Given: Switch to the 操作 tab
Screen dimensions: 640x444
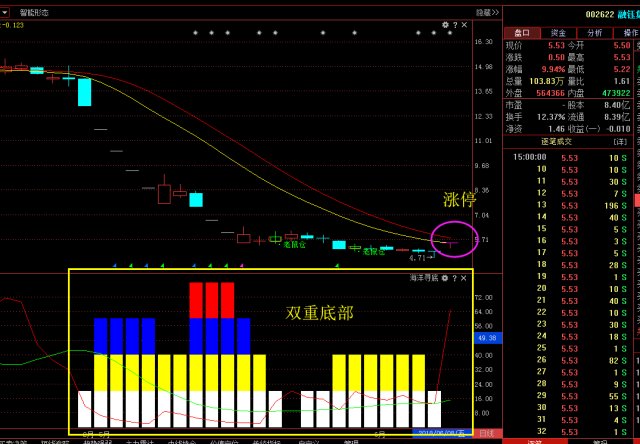Looking at the screenshot, I should (x=627, y=33).
